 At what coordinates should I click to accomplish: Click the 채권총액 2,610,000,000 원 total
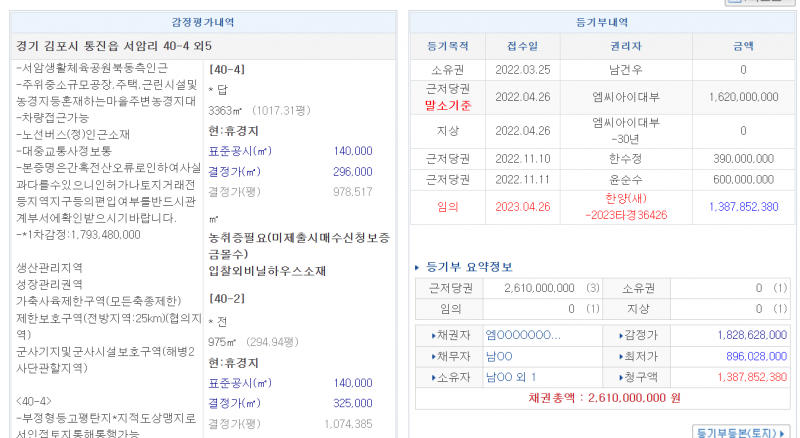click(604, 397)
